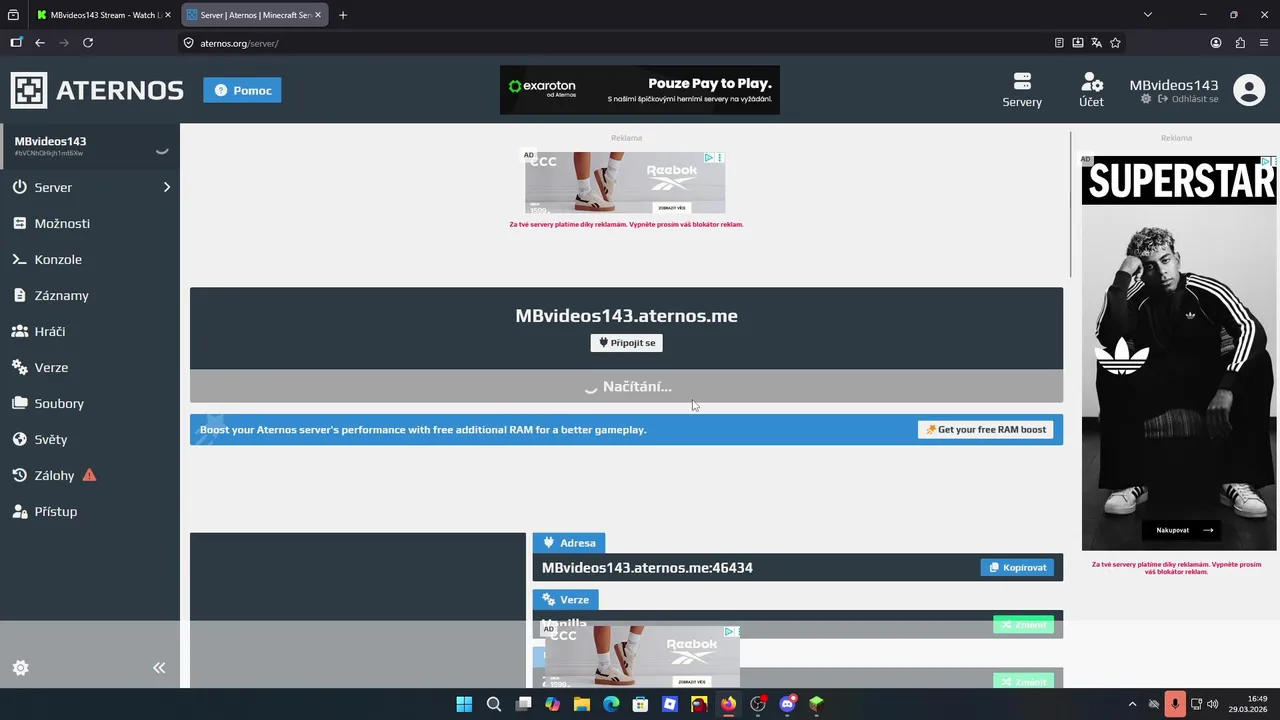
Task: Click the Adresa label tab
Action: click(x=568, y=543)
